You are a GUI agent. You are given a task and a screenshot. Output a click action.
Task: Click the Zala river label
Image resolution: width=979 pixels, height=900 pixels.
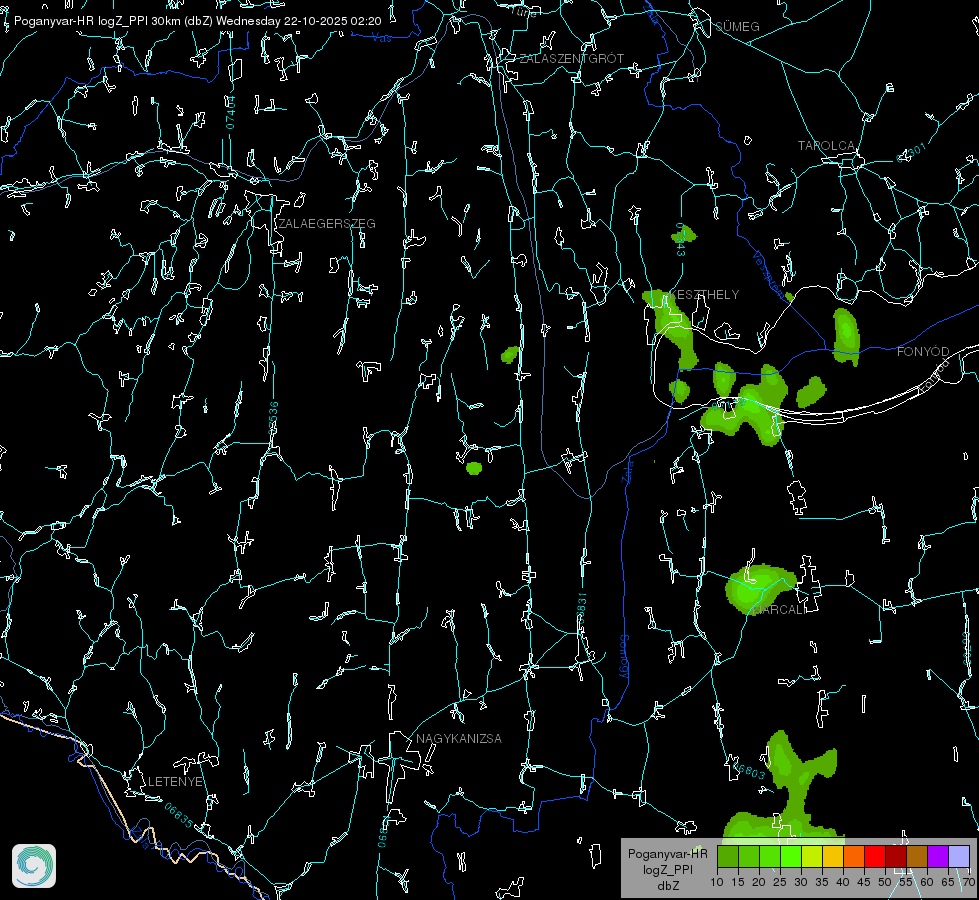[x=627, y=470]
